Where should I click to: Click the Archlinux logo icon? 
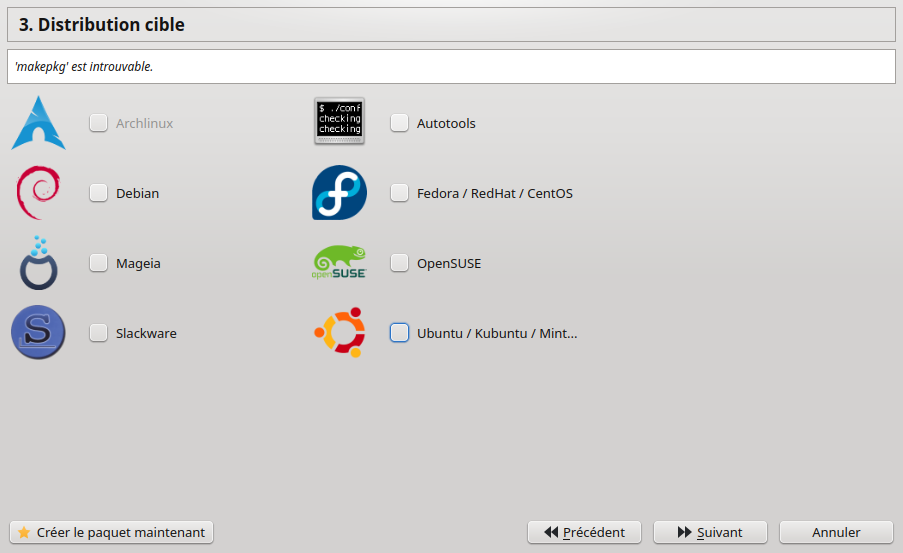[x=39, y=123]
